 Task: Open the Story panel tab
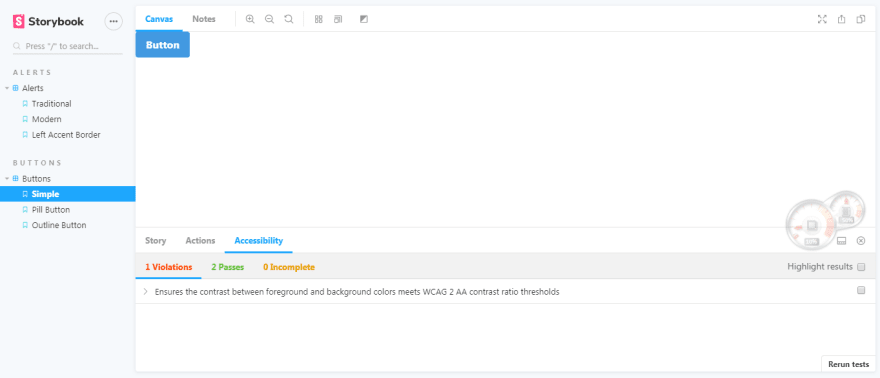click(155, 241)
